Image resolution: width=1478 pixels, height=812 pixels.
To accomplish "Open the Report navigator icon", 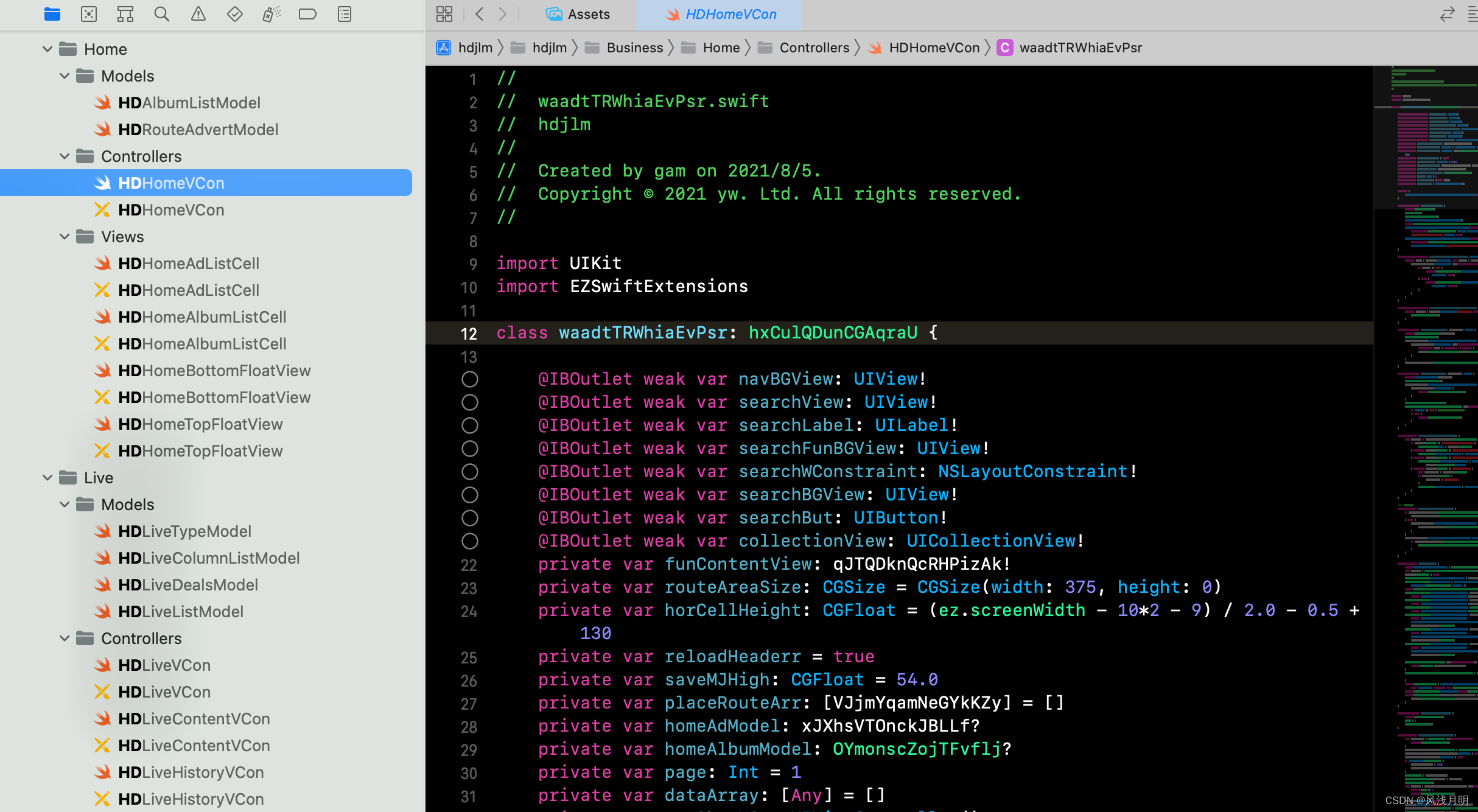I will point(345,14).
